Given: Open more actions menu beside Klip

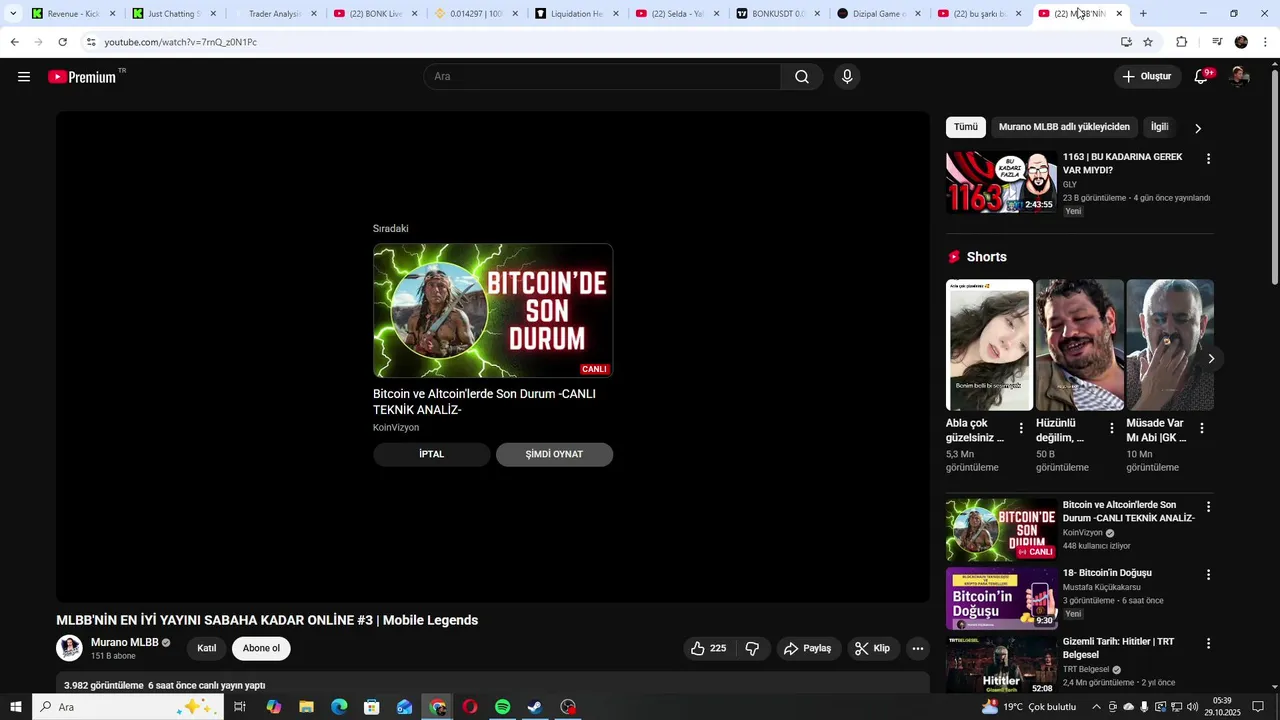Looking at the screenshot, I should click(917, 649).
